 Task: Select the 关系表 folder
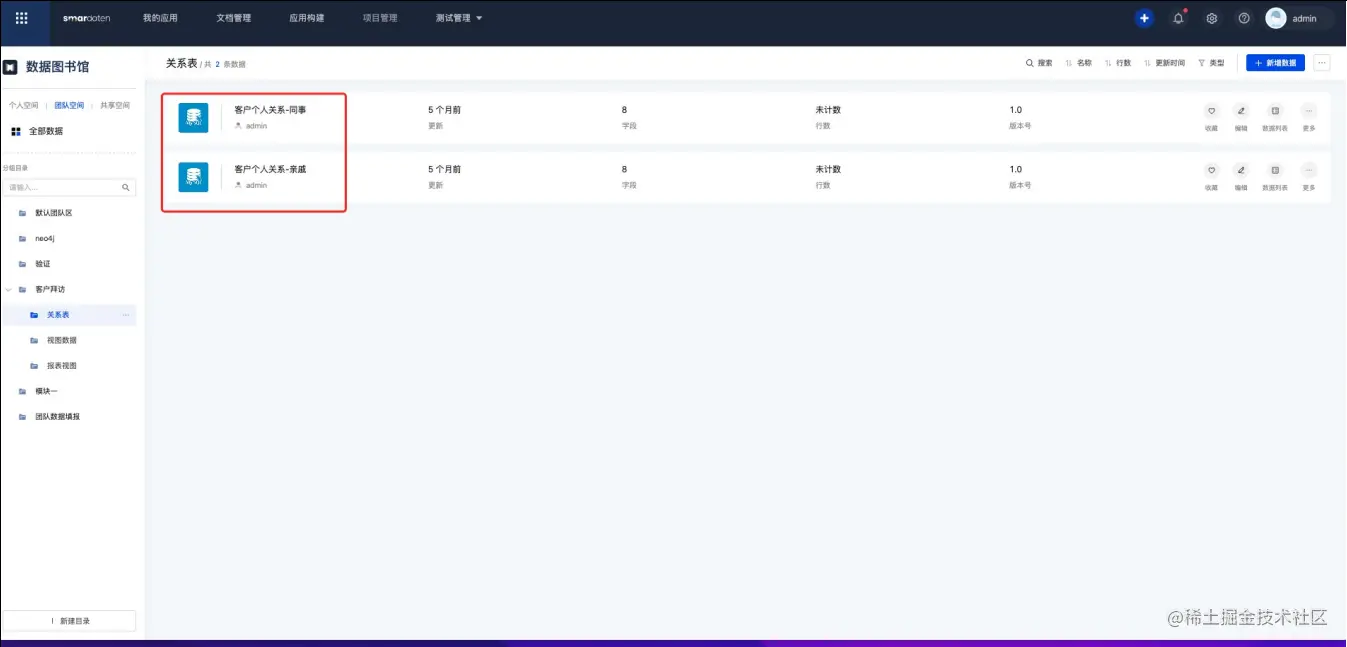(x=69, y=315)
